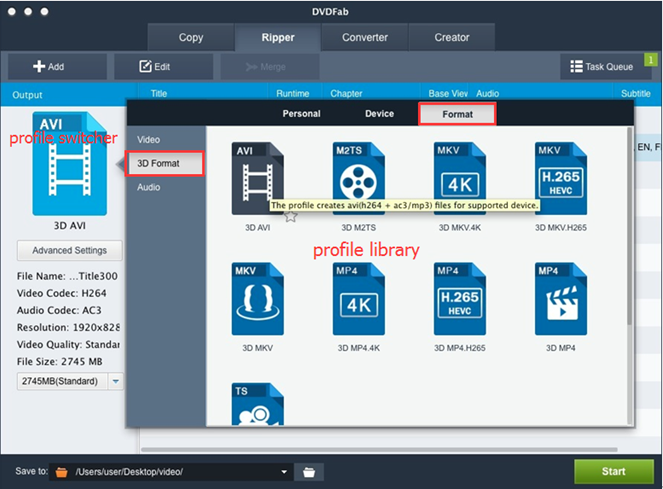Select the 3D MP4.4K profile
Screen dimensions: 663x489
click(359, 299)
